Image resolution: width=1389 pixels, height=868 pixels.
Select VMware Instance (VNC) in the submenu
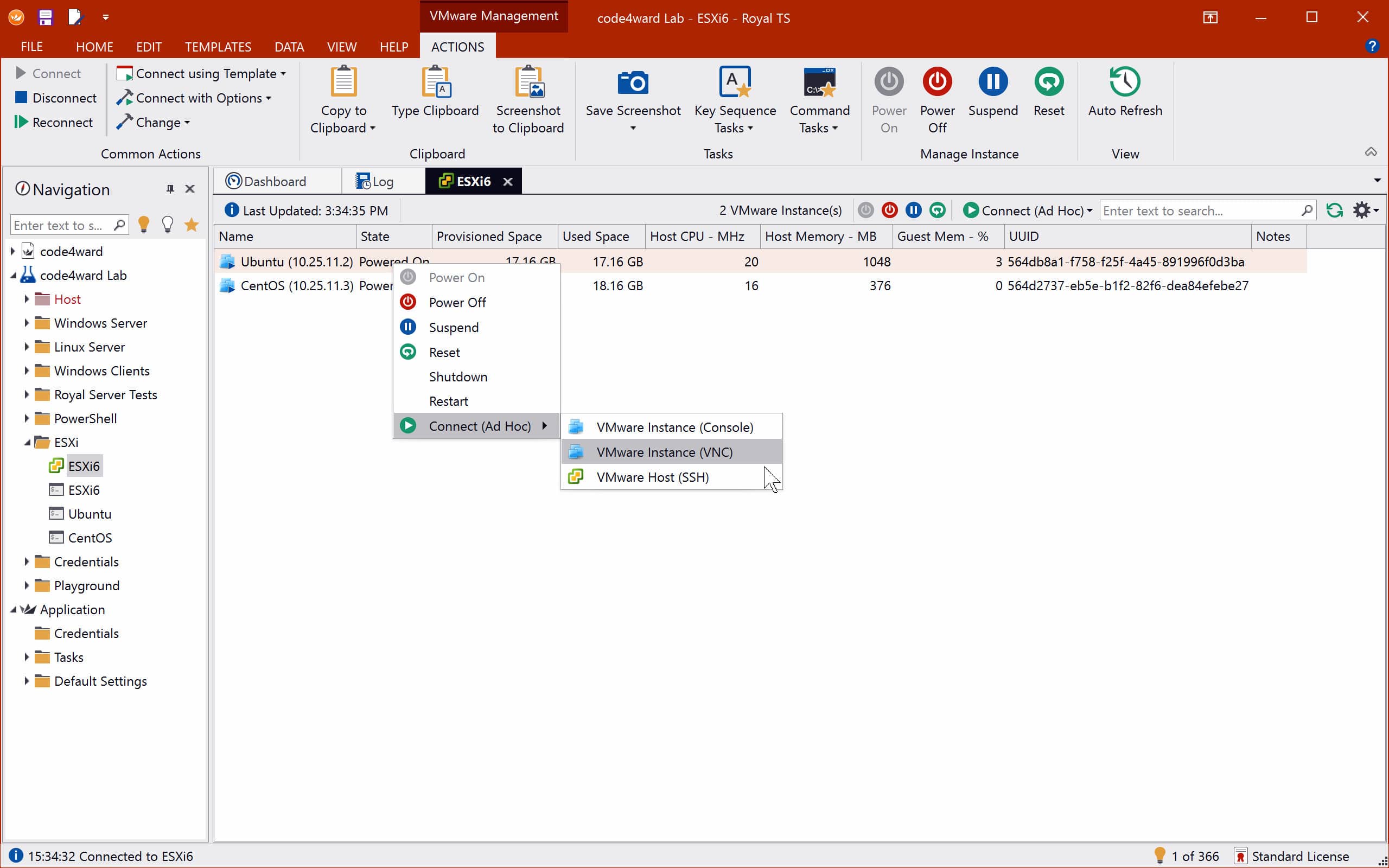(x=672, y=452)
